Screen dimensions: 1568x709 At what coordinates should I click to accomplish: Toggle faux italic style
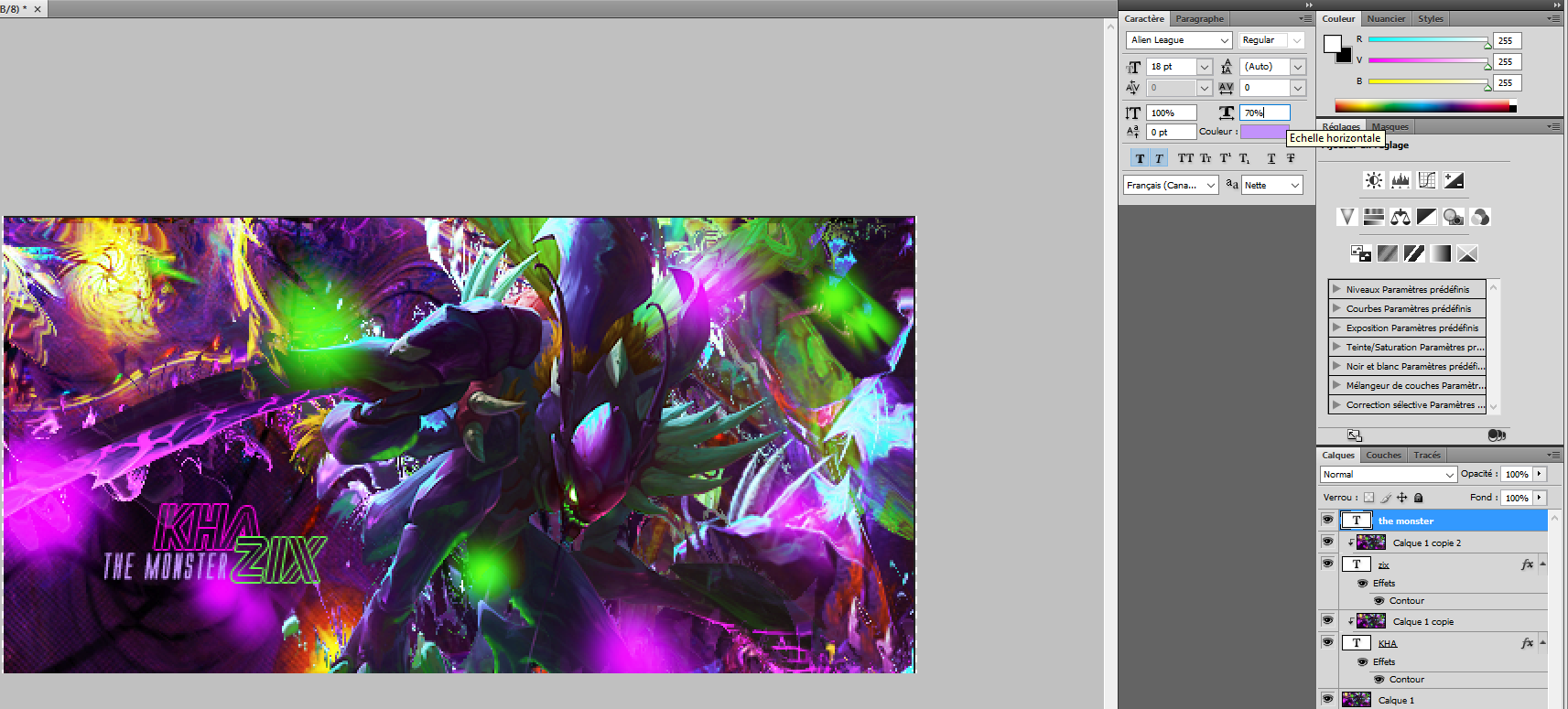pyautogui.click(x=1159, y=158)
